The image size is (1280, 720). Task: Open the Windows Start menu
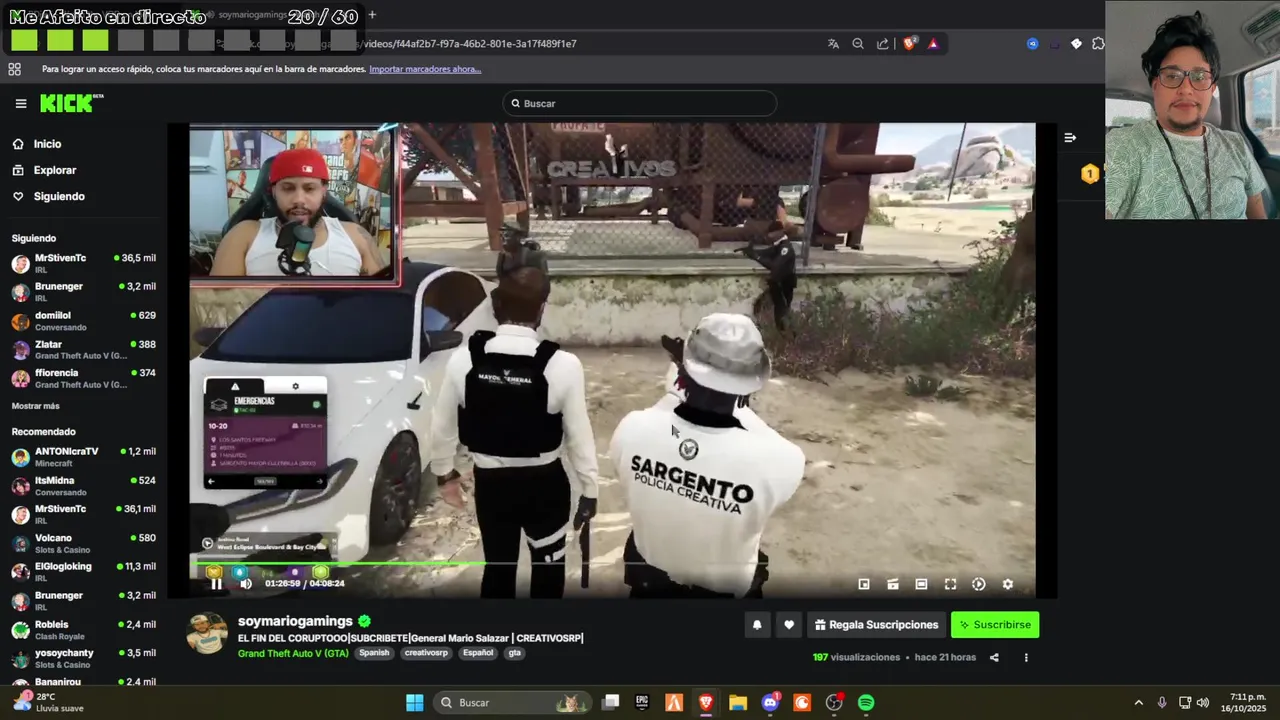click(415, 703)
